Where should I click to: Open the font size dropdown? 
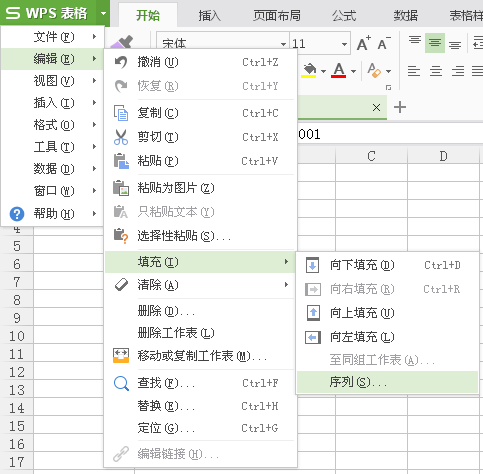[344, 44]
